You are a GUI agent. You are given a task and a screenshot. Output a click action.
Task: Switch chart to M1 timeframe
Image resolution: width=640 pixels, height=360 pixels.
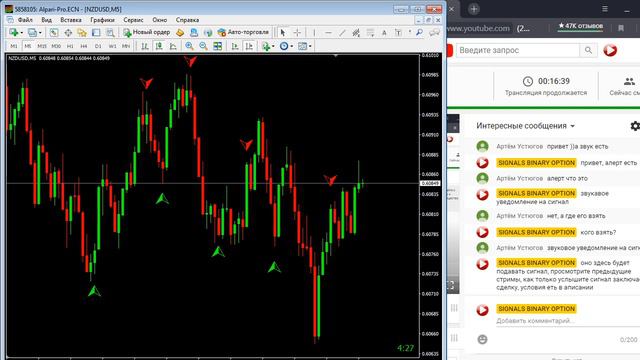tap(13, 46)
